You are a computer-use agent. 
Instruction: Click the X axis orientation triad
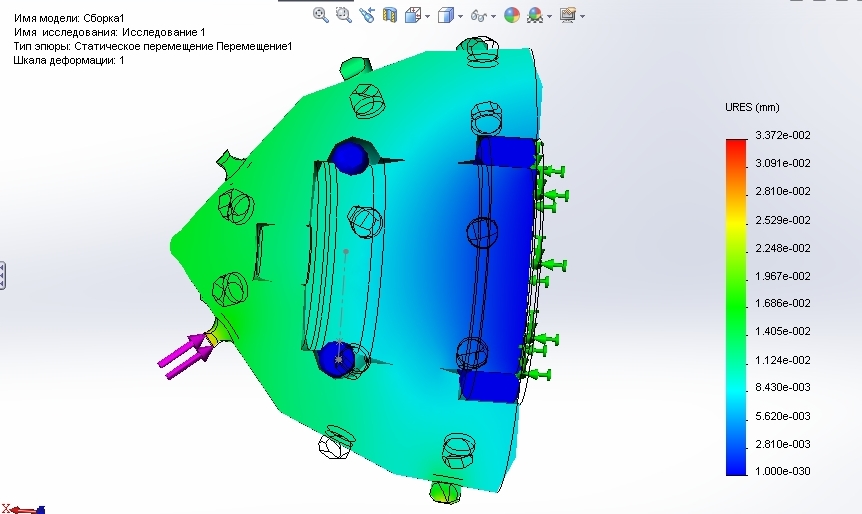click(23, 509)
